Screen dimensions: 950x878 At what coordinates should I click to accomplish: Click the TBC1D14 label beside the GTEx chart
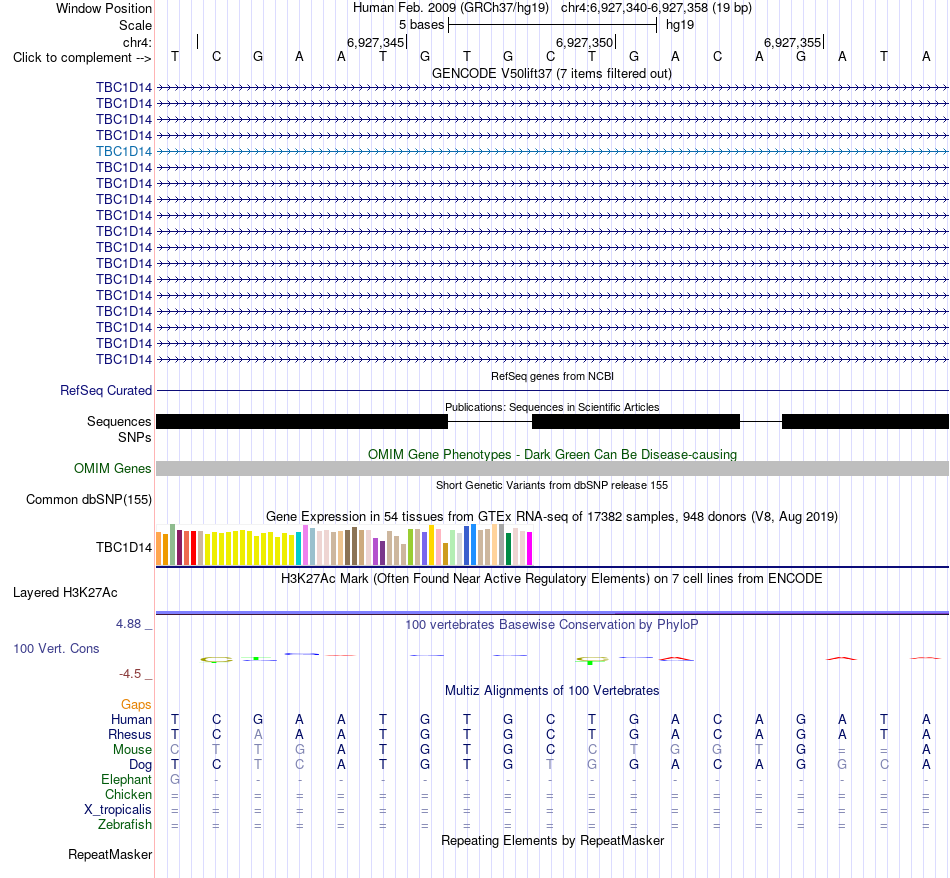tap(124, 547)
